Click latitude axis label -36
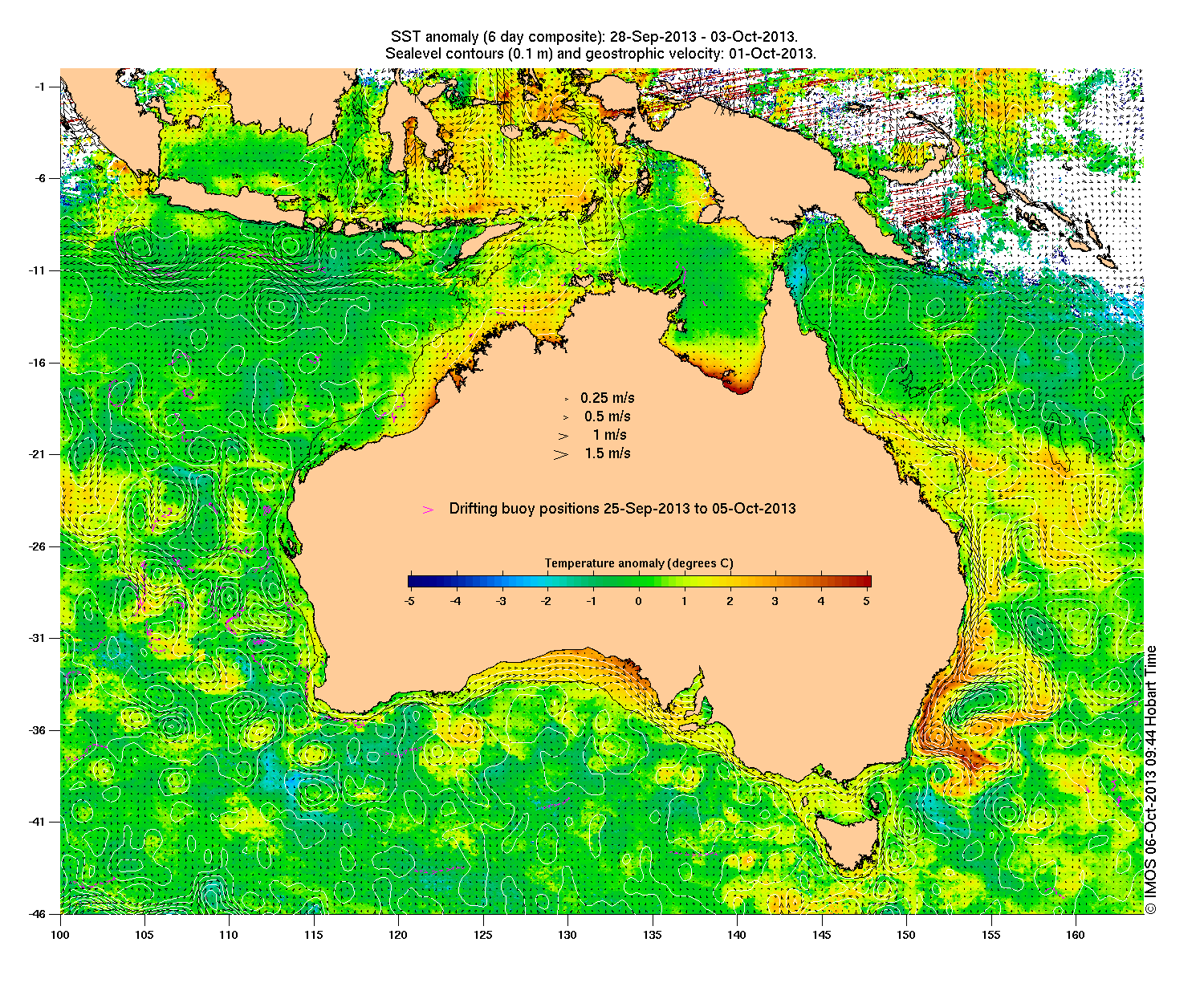The image size is (1204, 983). 38,730
